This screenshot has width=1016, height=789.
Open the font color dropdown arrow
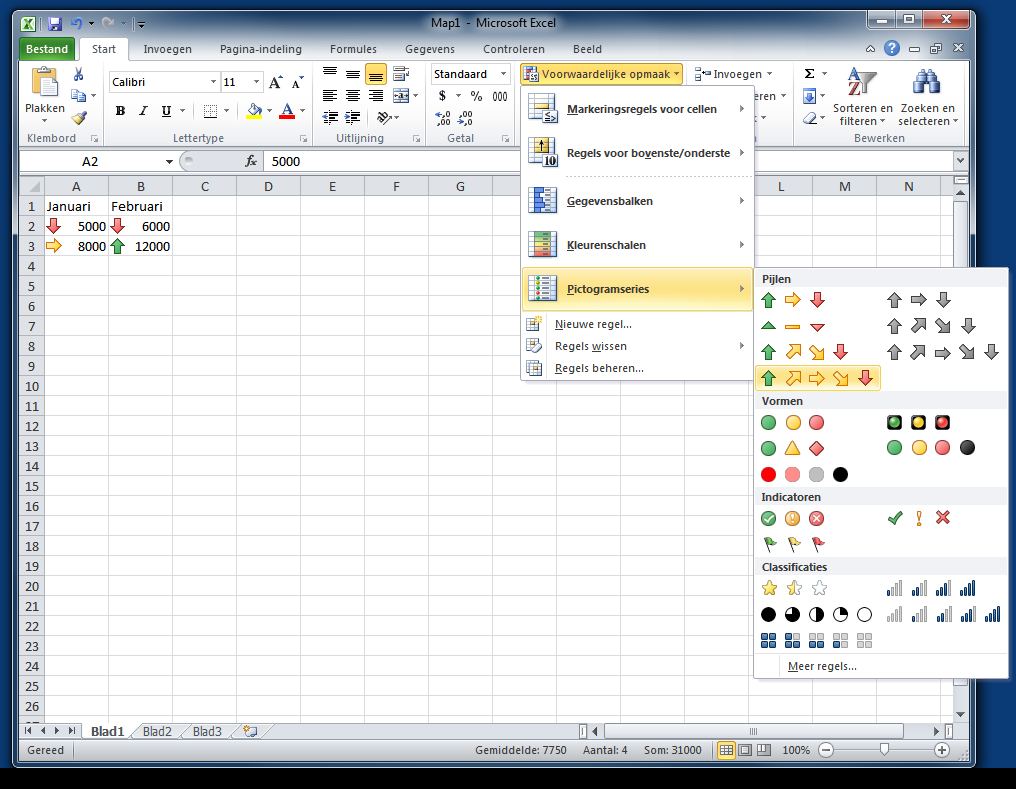click(303, 111)
